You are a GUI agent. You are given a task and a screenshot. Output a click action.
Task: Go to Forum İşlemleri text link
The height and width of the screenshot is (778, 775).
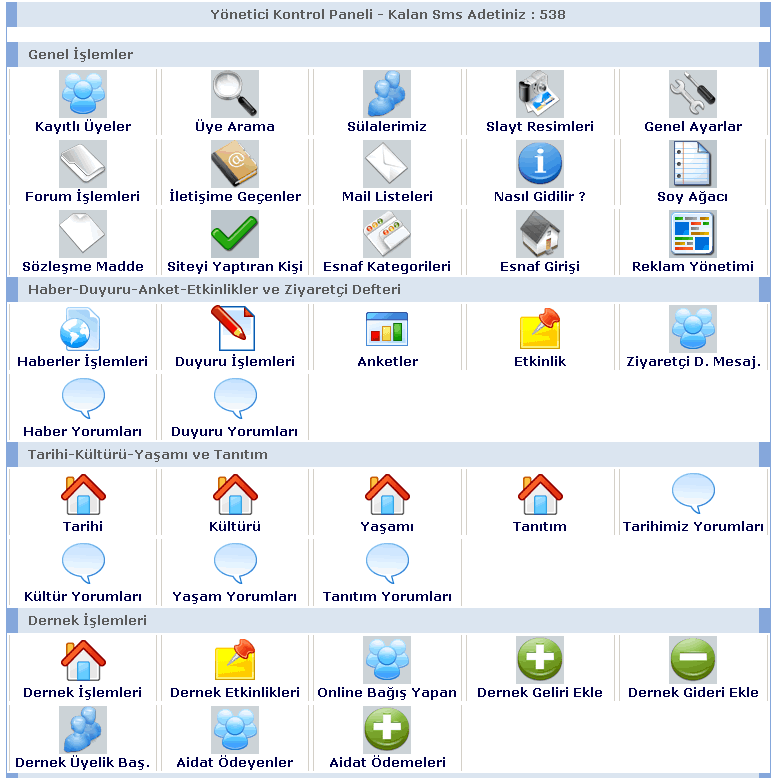(82, 196)
